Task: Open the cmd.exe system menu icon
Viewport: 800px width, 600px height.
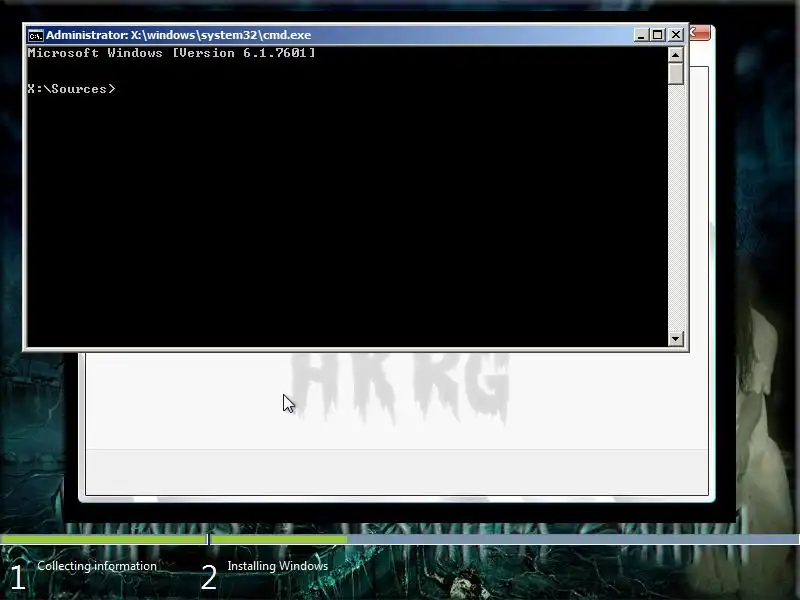Action: pos(35,35)
